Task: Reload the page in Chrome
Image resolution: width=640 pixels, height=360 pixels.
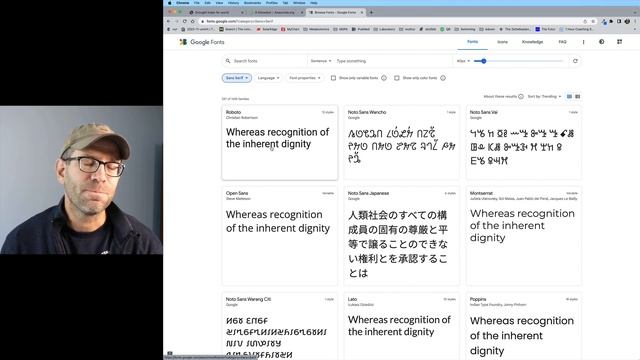Action: tap(184, 21)
